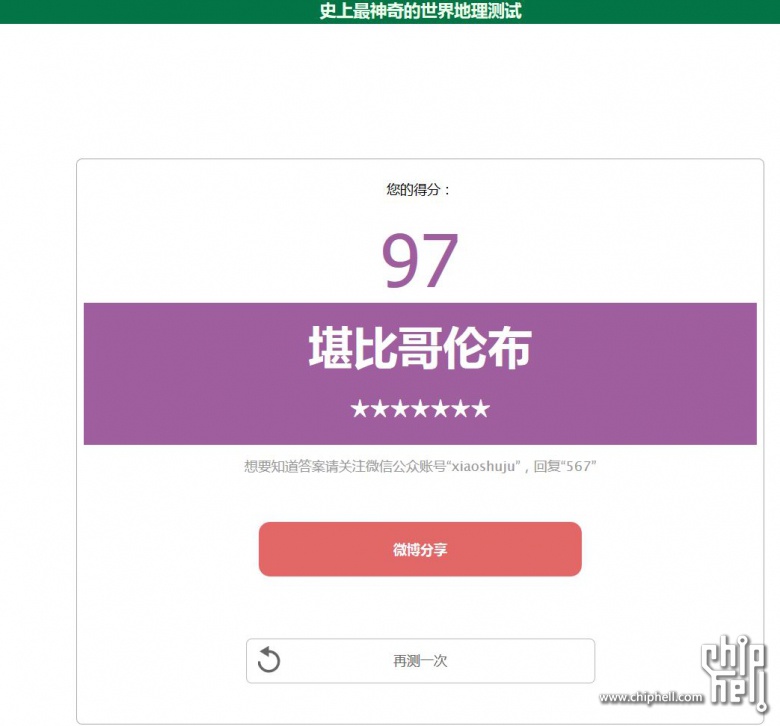Click the 史上最神奇的世界地理测试 page header

[x=420, y=11]
